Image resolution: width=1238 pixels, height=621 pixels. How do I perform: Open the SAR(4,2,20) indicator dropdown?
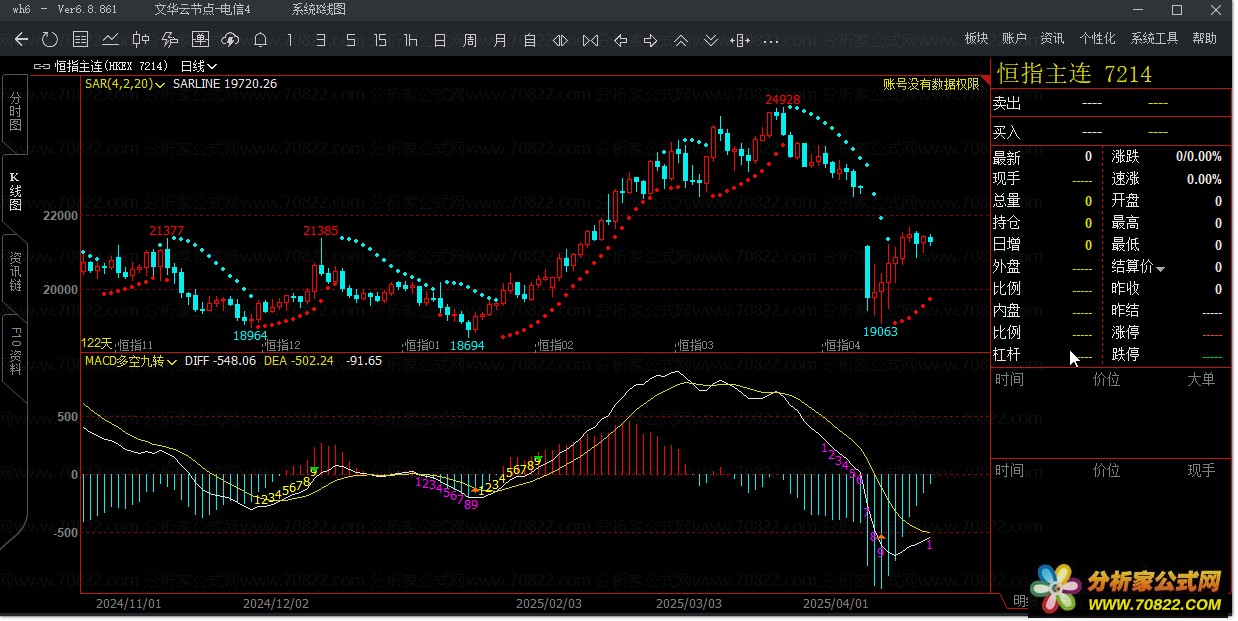(x=159, y=84)
